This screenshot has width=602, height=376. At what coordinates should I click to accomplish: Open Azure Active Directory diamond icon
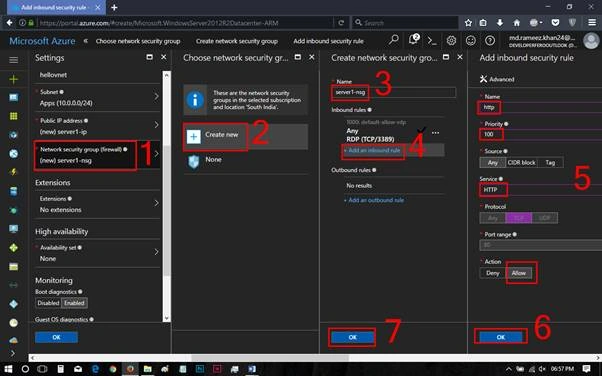[x=13, y=304]
